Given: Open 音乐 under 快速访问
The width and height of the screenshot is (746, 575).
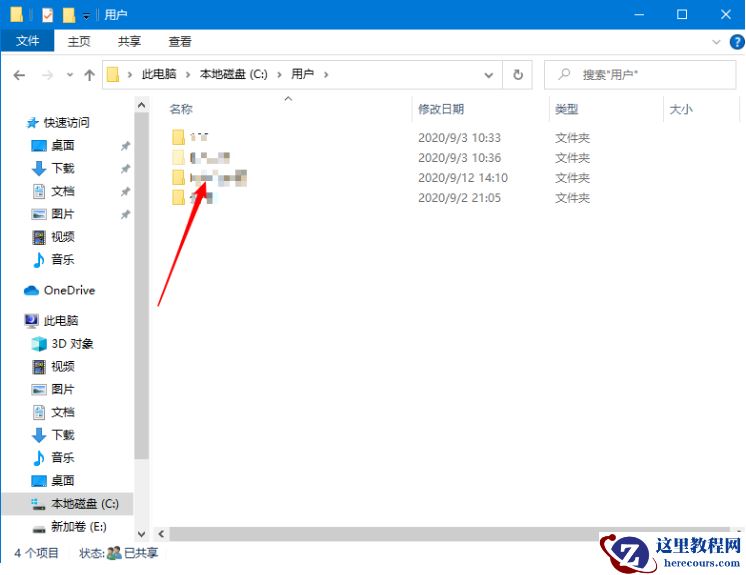Looking at the screenshot, I should coord(53,259).
